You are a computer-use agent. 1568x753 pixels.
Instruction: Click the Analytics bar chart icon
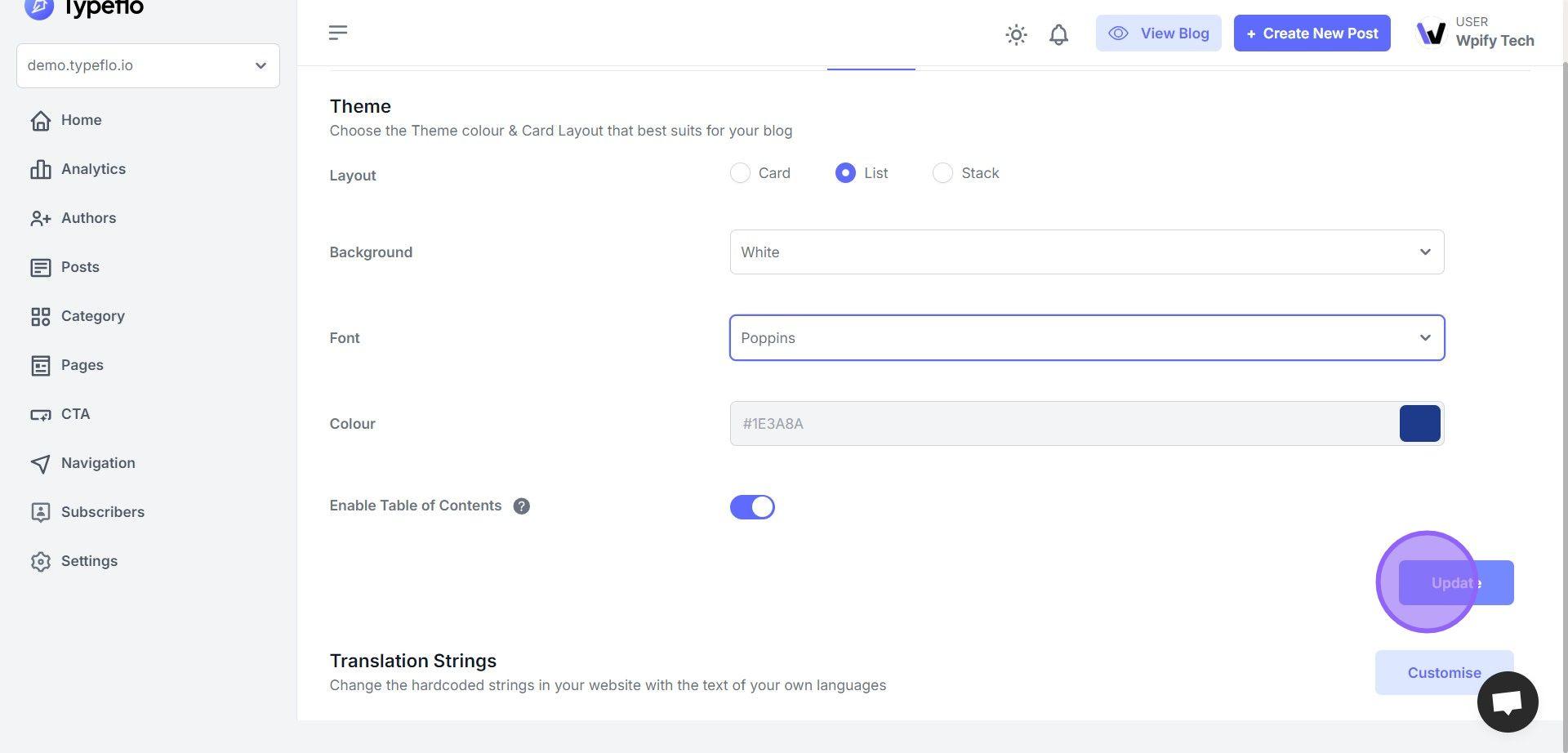pyautogui.click(x=41, y=169)
